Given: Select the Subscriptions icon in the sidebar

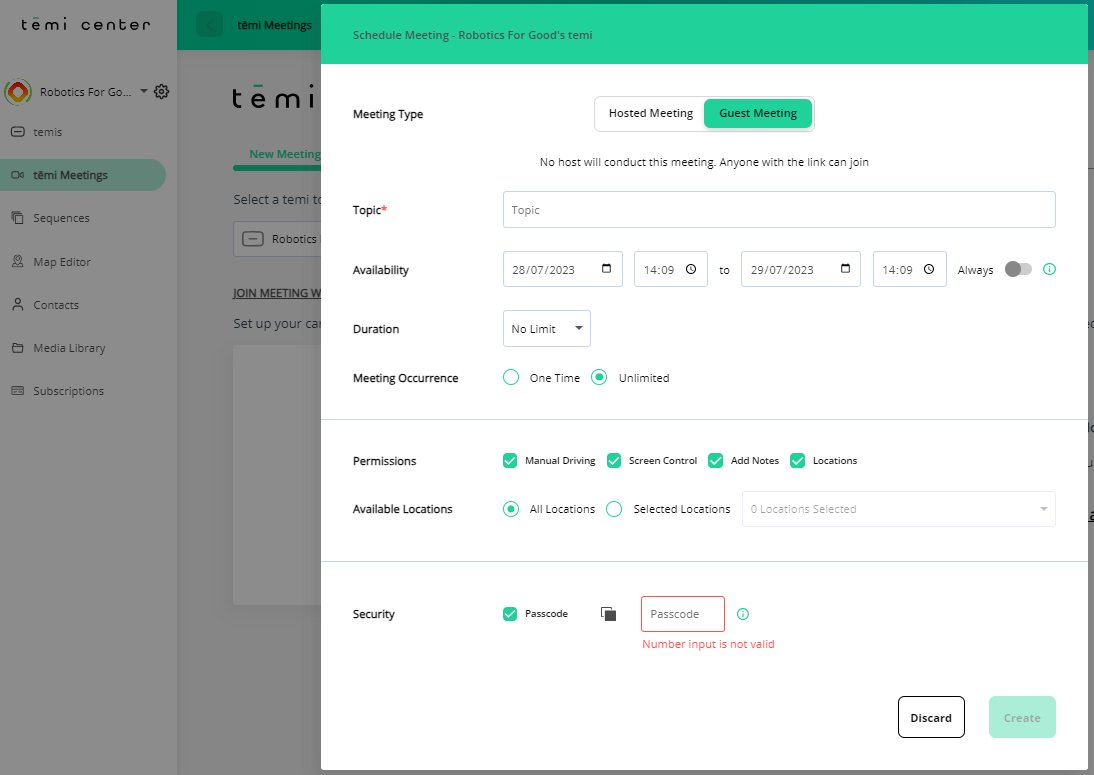Looking at the screenshot, I should tap(19, 390).
